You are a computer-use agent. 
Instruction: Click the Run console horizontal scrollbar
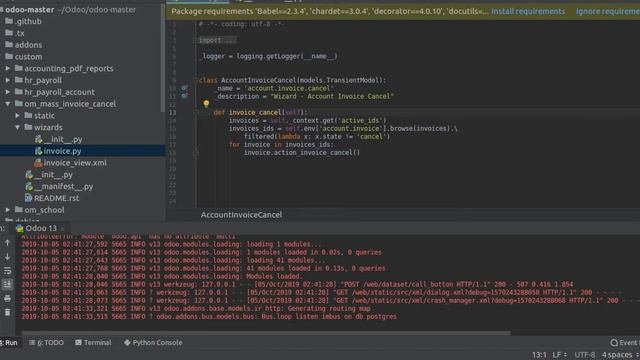[x=265, y=333]
